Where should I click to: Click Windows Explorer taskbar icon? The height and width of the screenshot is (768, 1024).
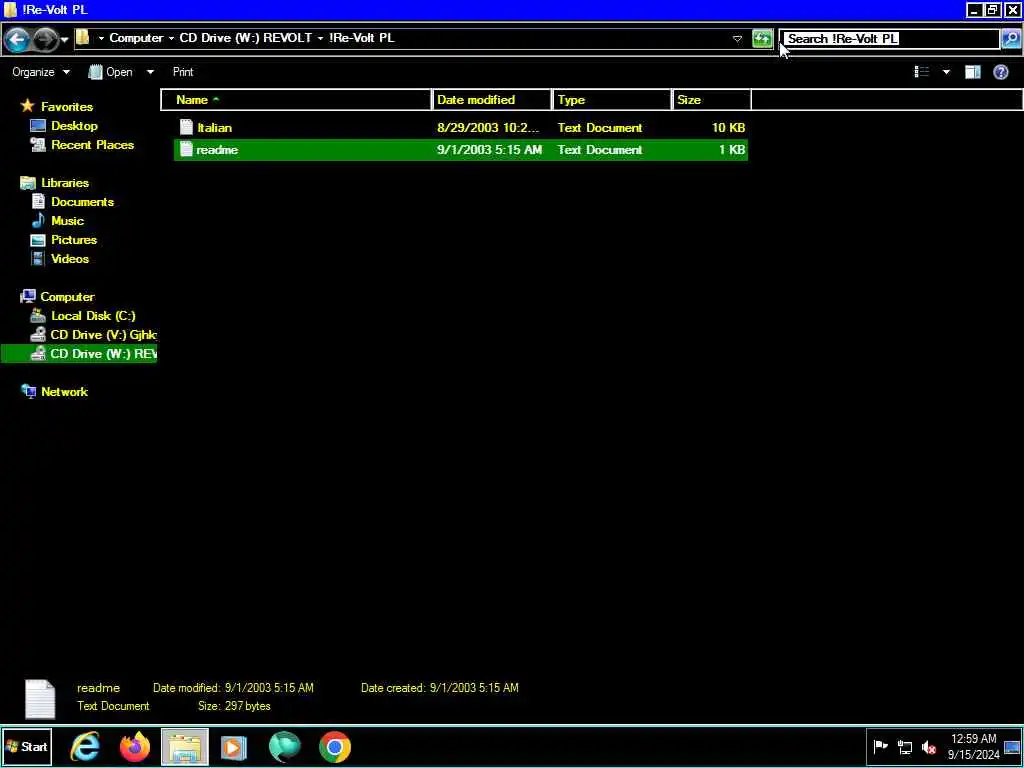184,747
